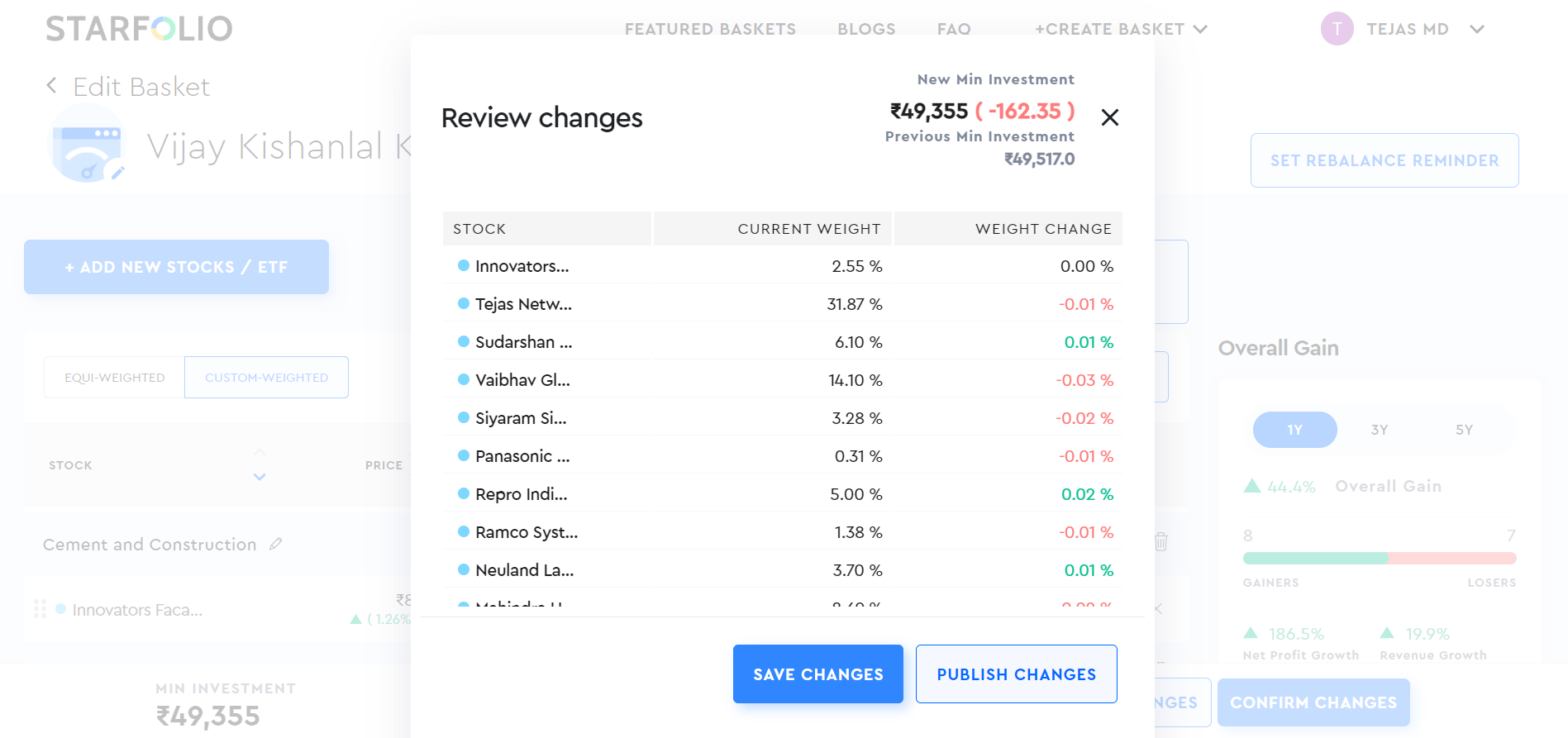Select the Neuland La... row

(x=783, y=570)
